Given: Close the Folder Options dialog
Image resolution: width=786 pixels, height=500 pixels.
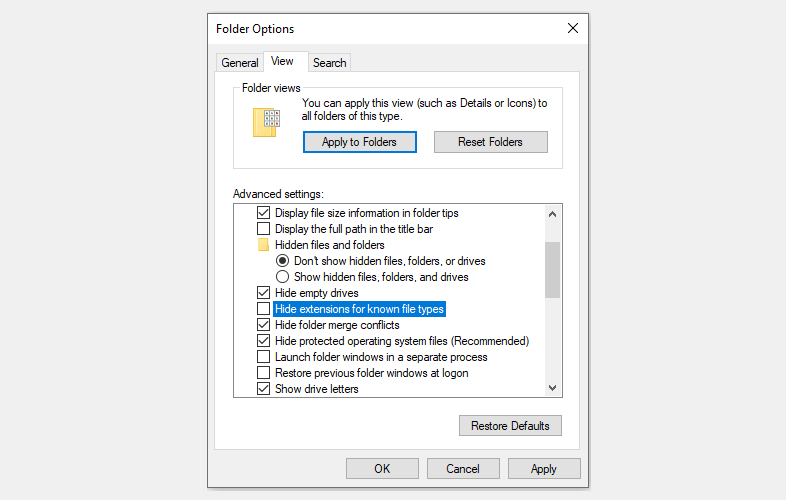Looking at the screenshot, I should (573, 28).
